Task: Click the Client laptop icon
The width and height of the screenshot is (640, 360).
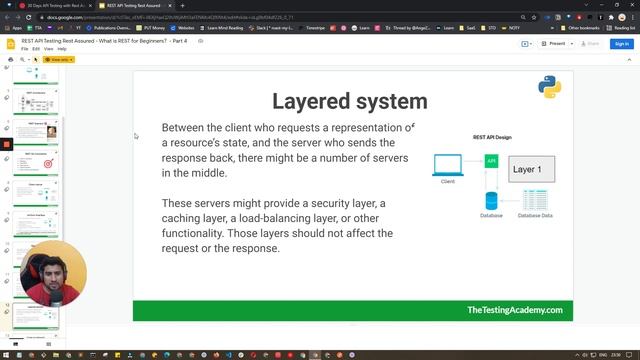Action: tap(448, 165)
